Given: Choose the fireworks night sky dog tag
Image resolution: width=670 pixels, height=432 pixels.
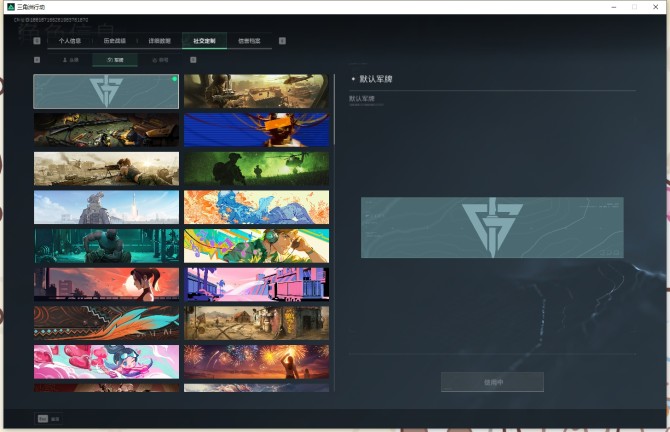Looking at the screenshot, I should [x=256, y=362].
